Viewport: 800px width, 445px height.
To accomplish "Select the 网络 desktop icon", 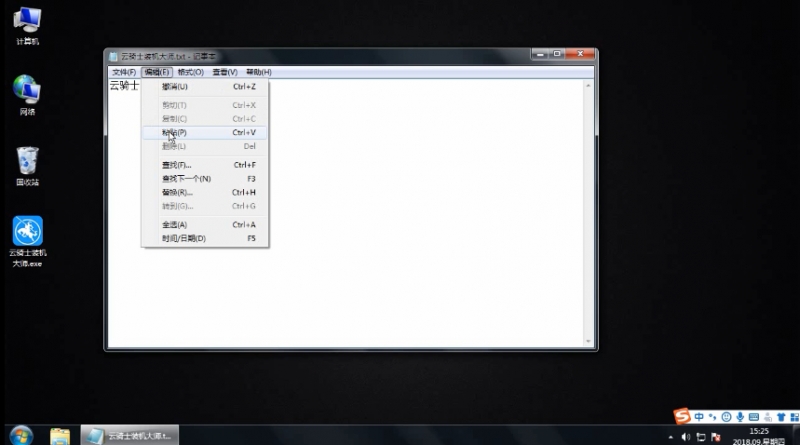I will tap(27, 95).
